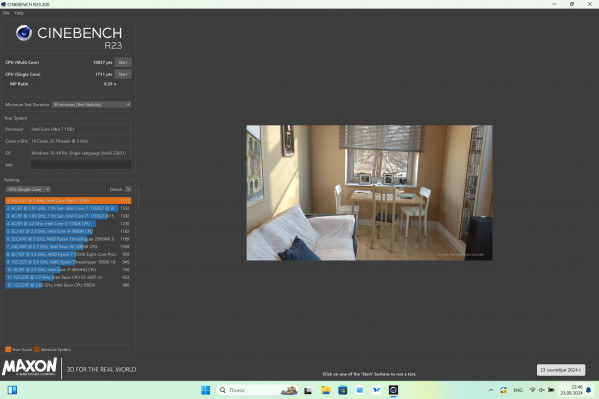Click the orange Your Score color swatch
Screen dimensions: 599x399
click(x=8, y=349)
